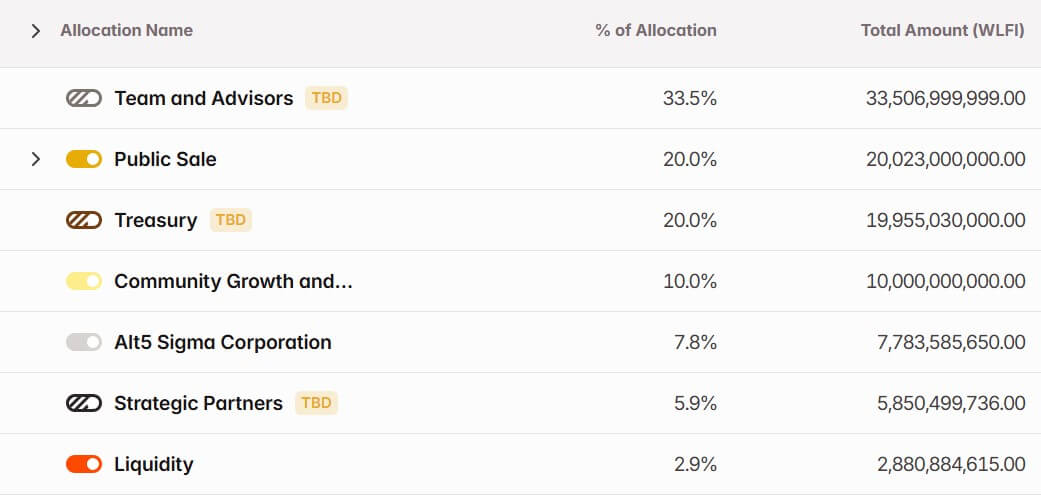
Task: Sort by % of Allocation header
Action: (x=655, y=30)
